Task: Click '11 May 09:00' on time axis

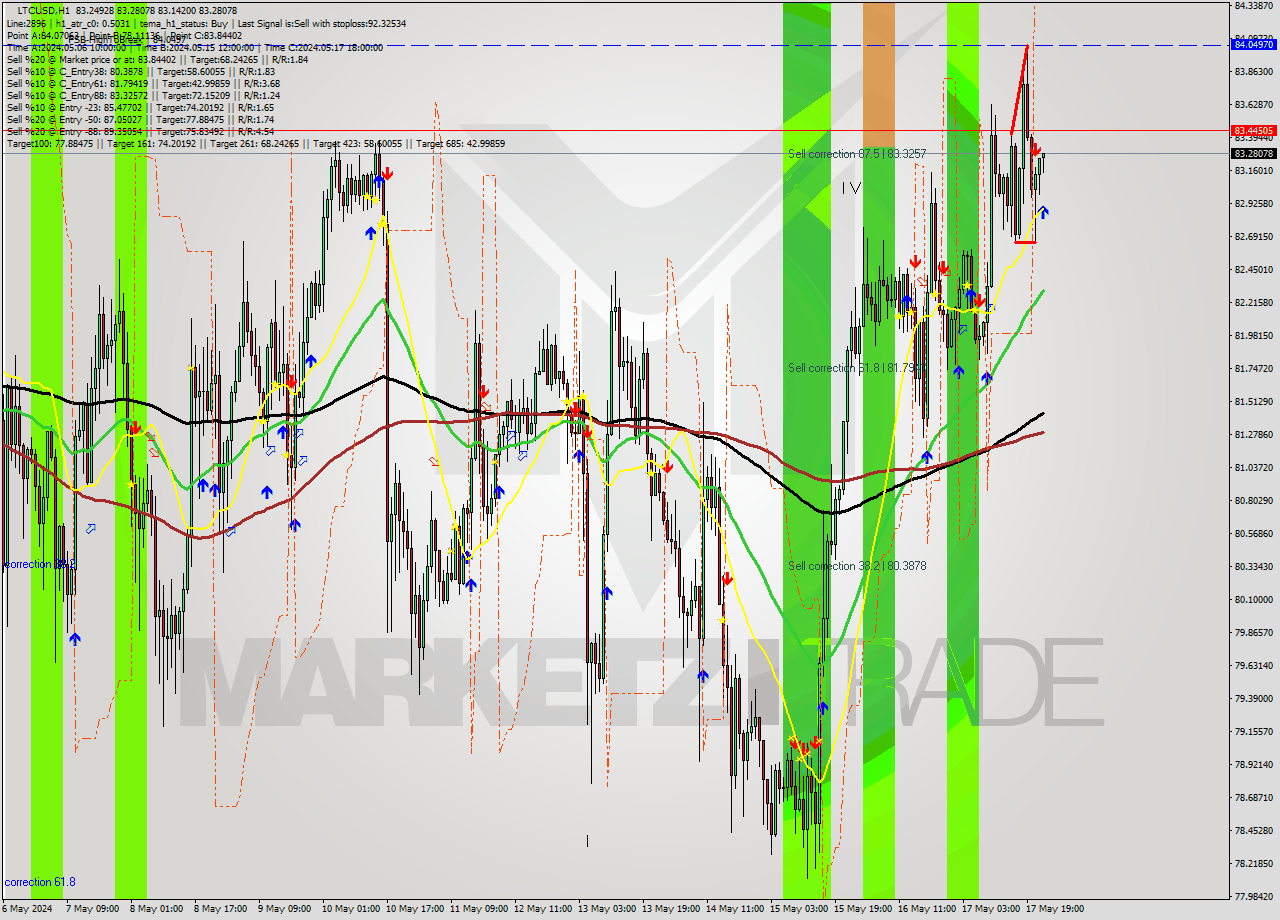Action: point(478,909)
